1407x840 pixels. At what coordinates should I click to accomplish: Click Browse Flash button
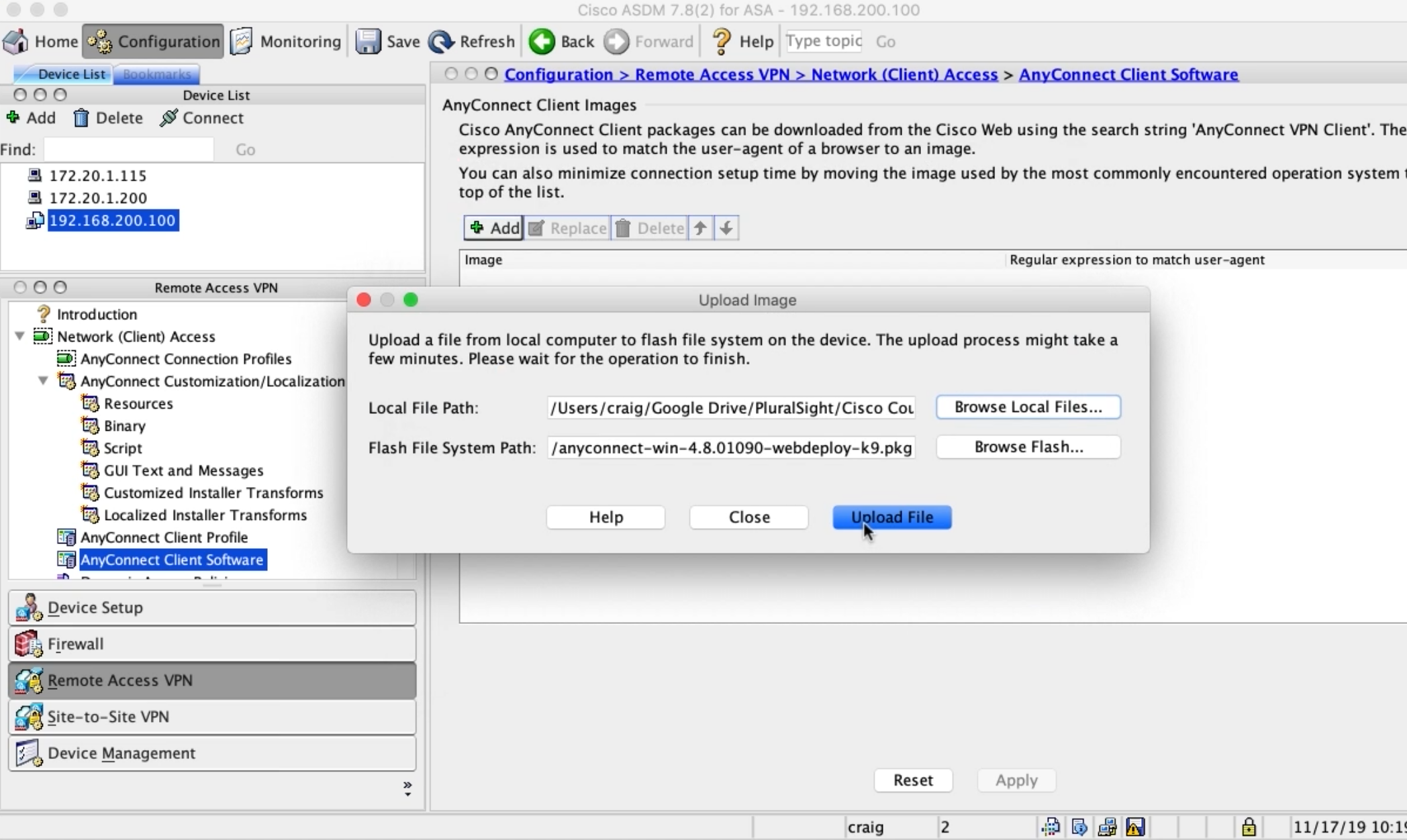click(x=1028, y=447)
